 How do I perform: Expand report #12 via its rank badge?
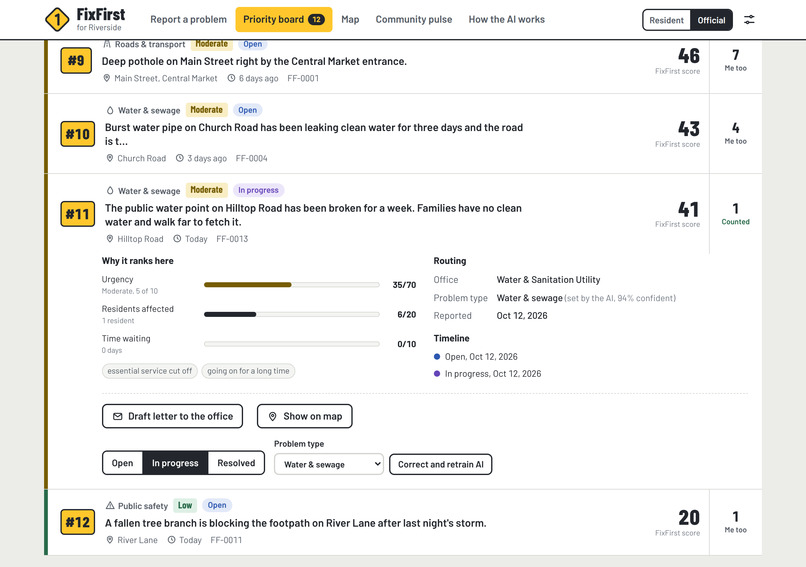coord(78,522)
